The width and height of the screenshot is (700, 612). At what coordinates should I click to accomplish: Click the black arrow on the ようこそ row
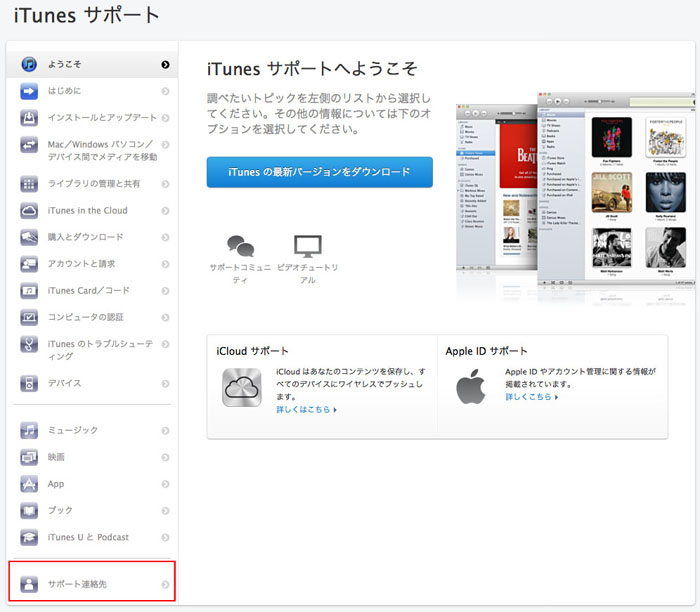coord(165,64)
